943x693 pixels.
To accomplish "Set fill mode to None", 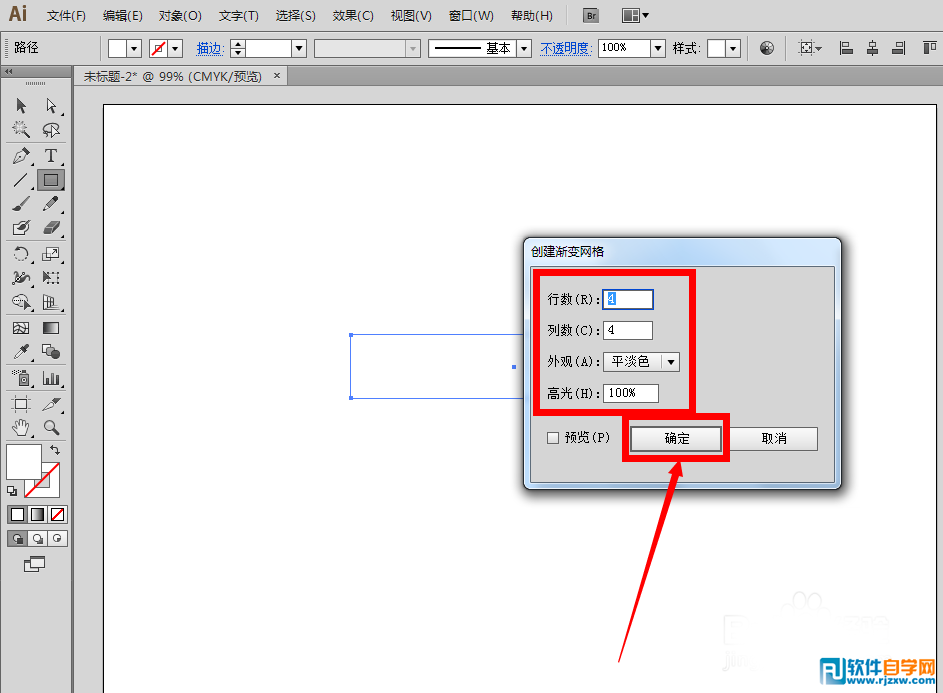I will [x=57, y=514].
